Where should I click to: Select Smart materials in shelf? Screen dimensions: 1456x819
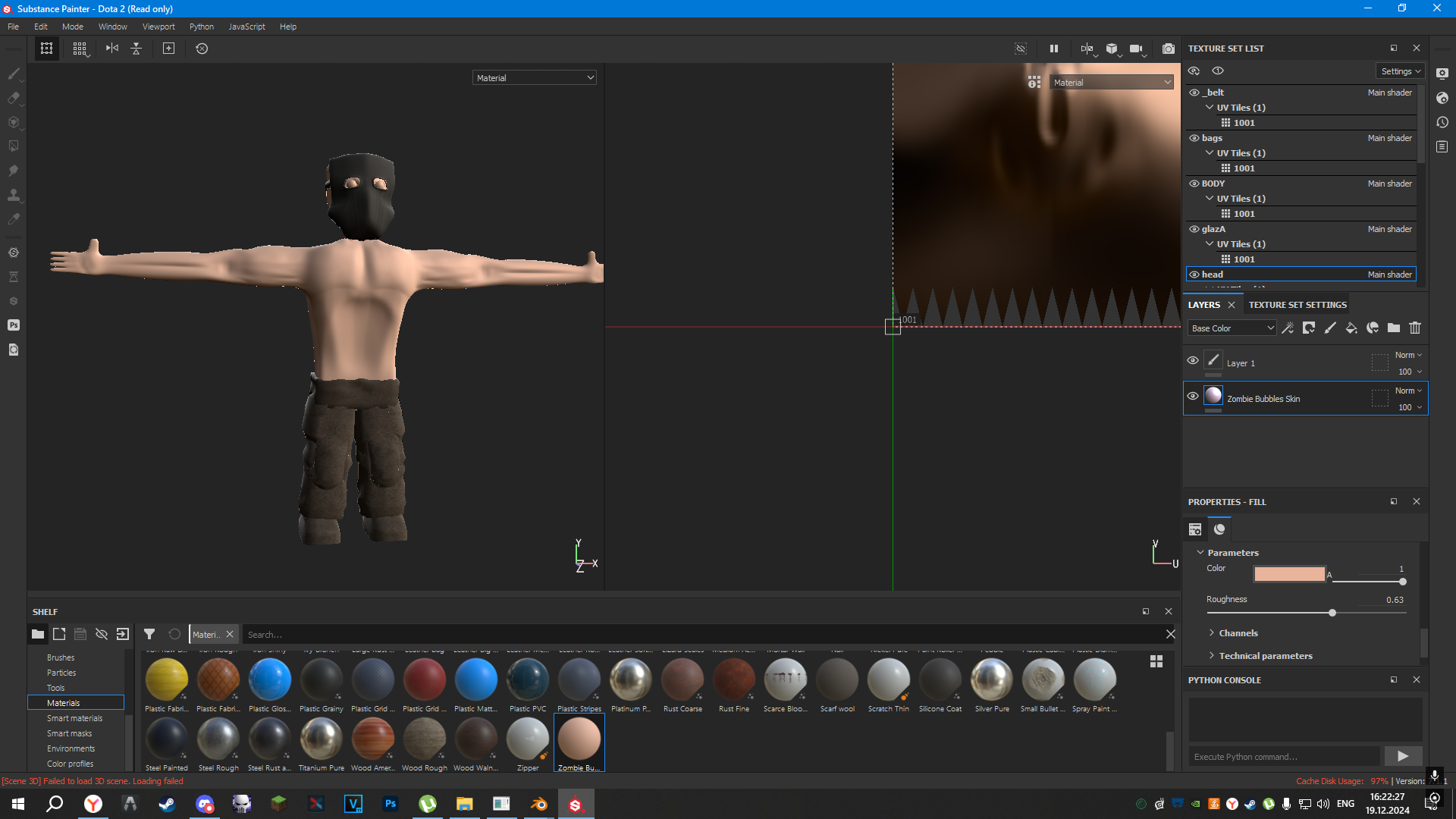click(x=74, y=718)
